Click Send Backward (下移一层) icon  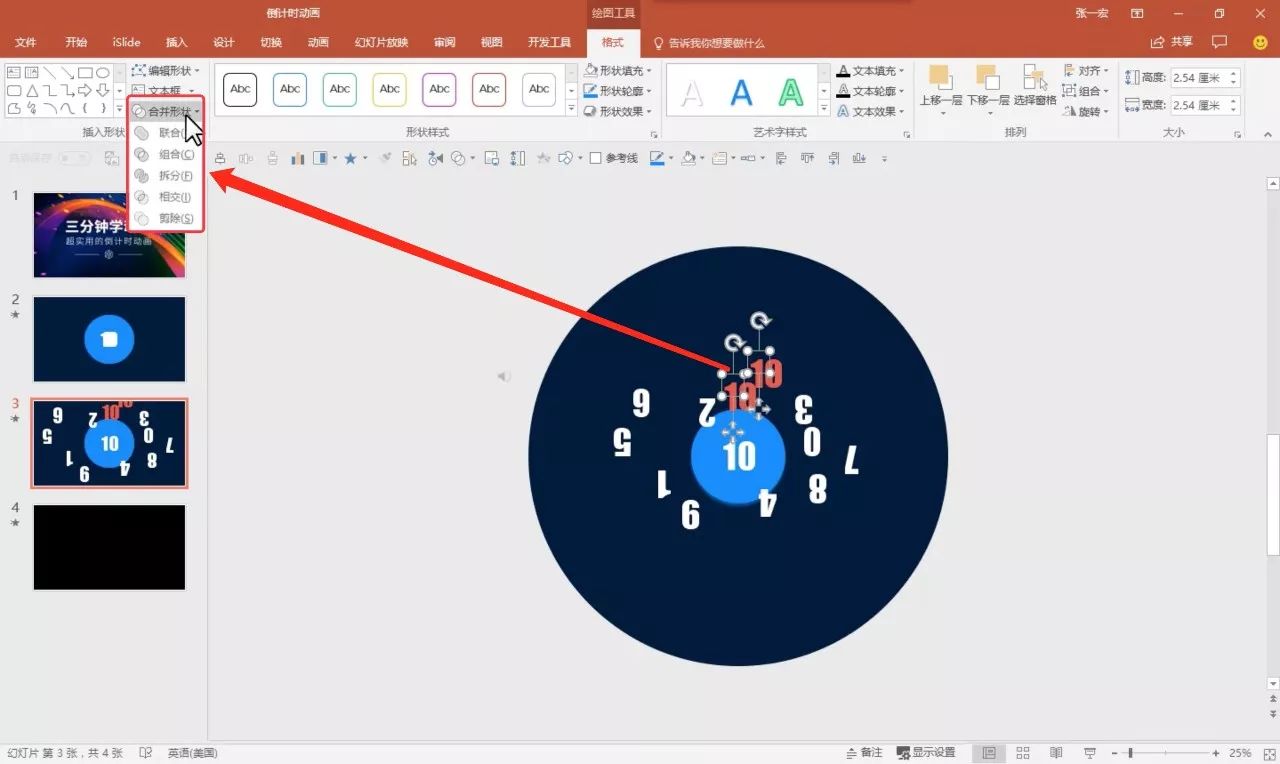[x=988, y=78]
